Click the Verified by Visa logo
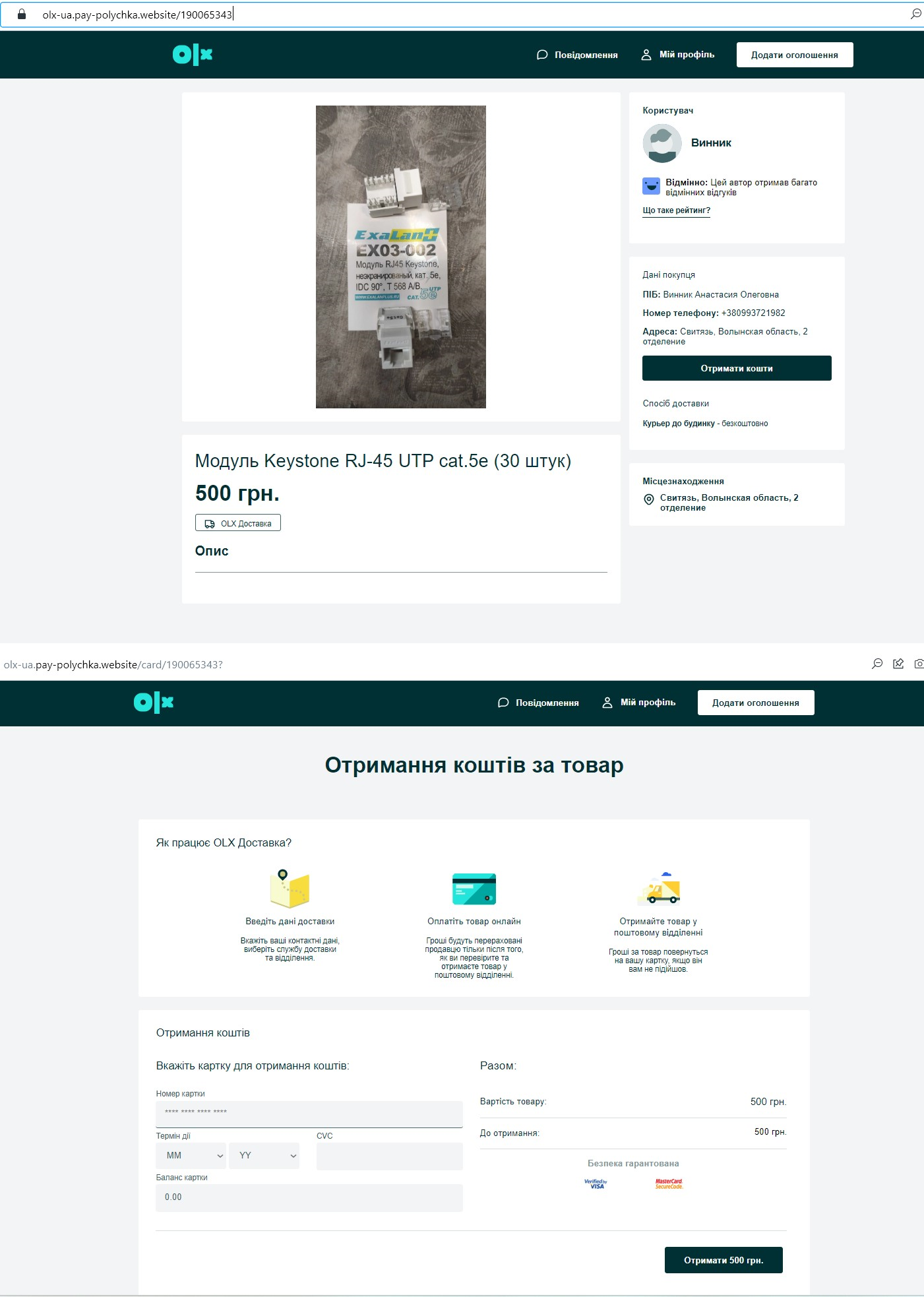This screenshot has width=924, height=1297. tap(596, 1184)
